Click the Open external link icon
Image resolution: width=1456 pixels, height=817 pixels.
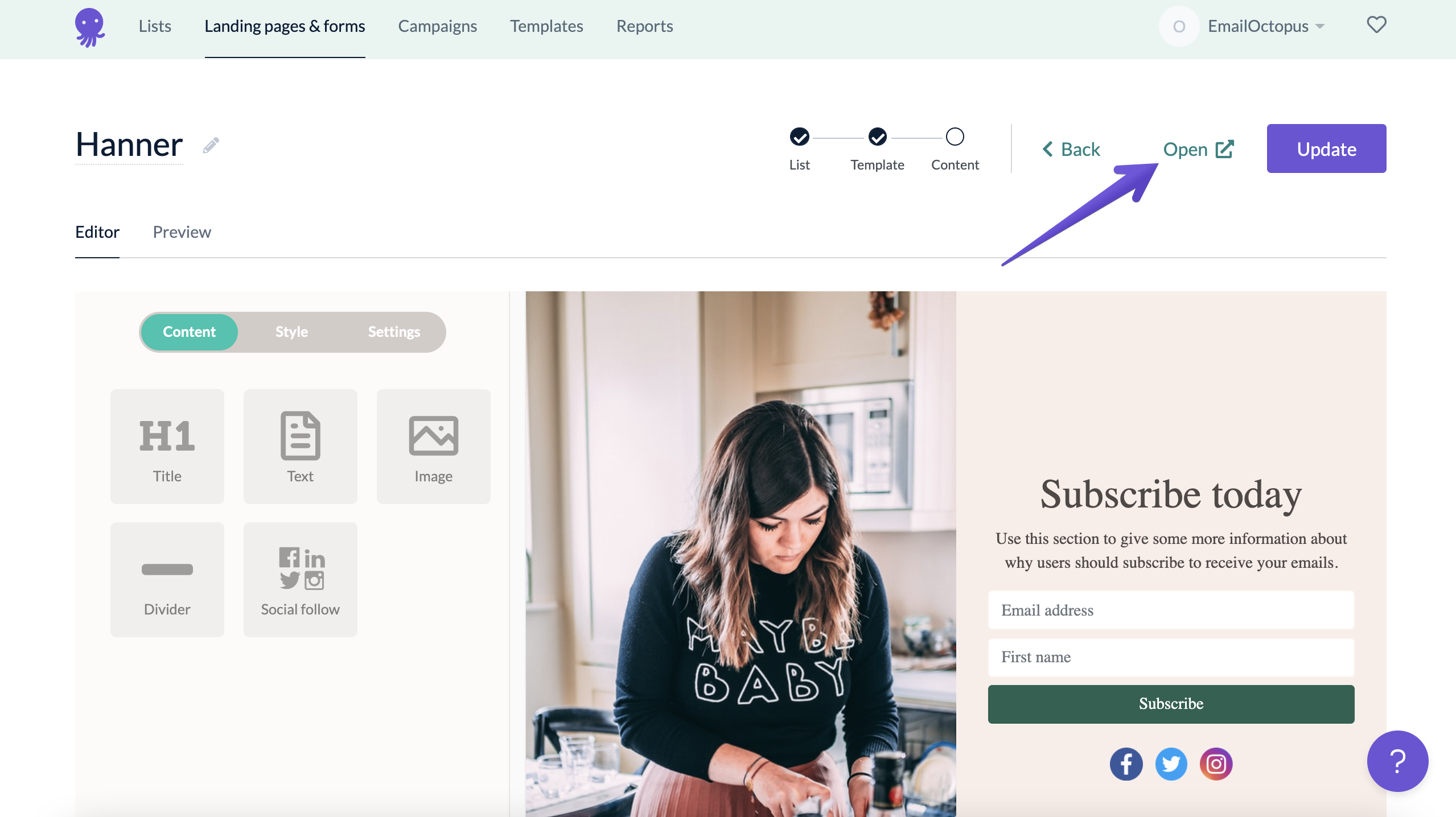point(1224,149)
